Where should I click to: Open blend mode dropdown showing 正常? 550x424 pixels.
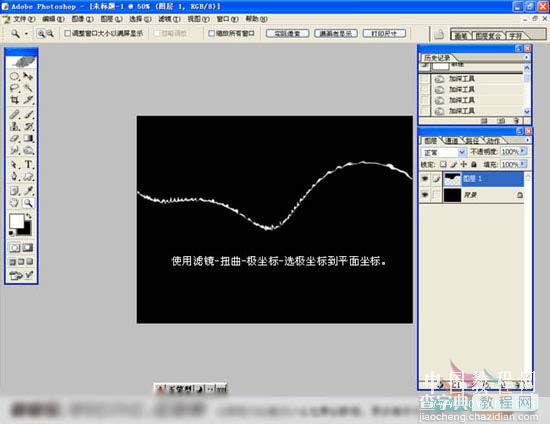443,152
